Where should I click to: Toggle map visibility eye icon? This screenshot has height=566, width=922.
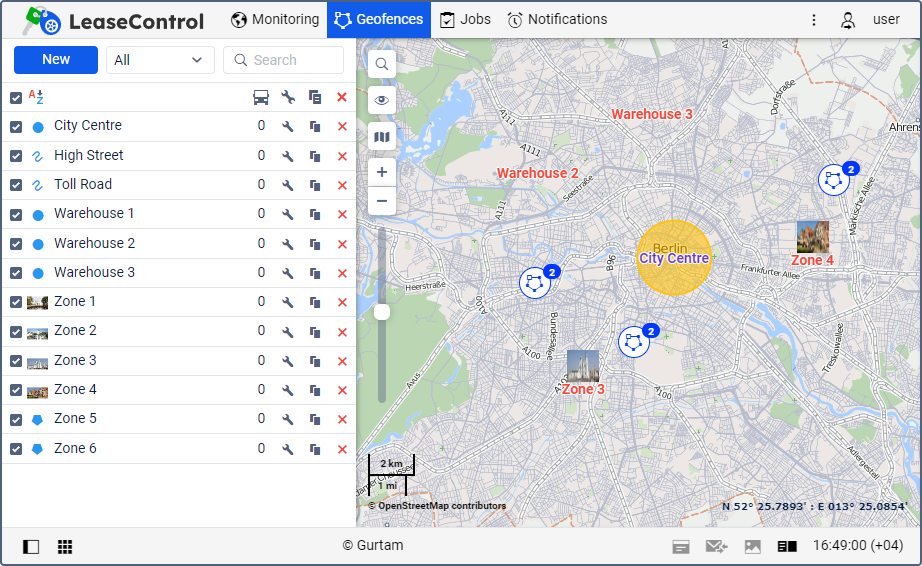382,100
